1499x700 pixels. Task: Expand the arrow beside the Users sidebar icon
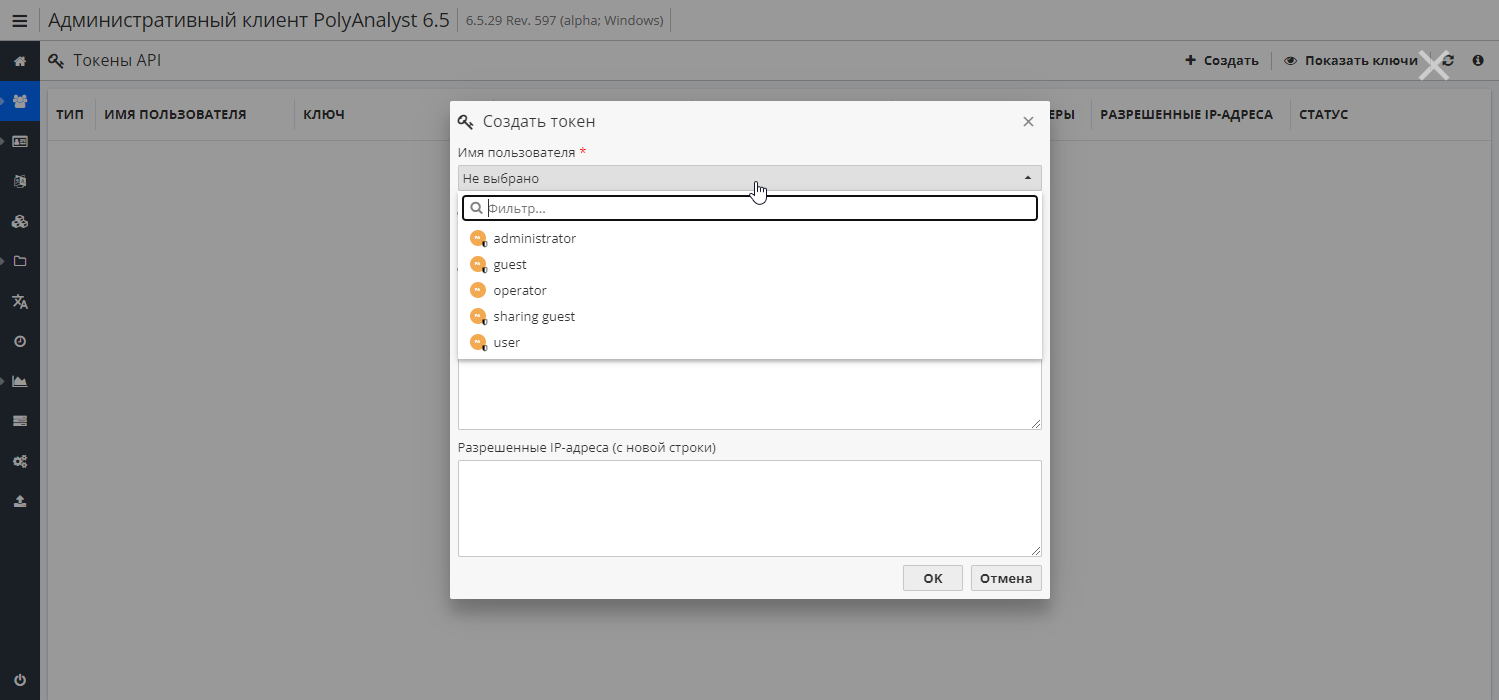(x=4, y=101)
